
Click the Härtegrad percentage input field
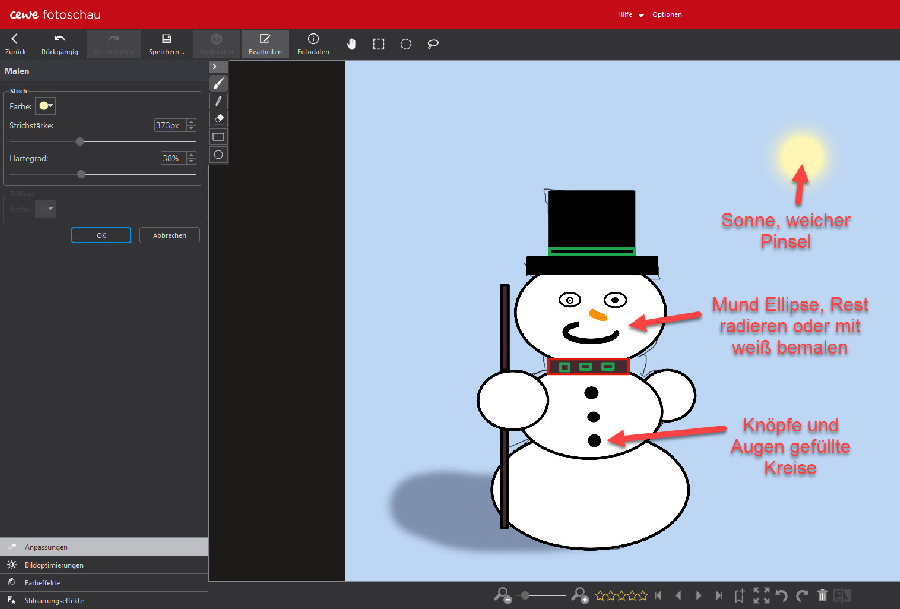click(171, 158)
